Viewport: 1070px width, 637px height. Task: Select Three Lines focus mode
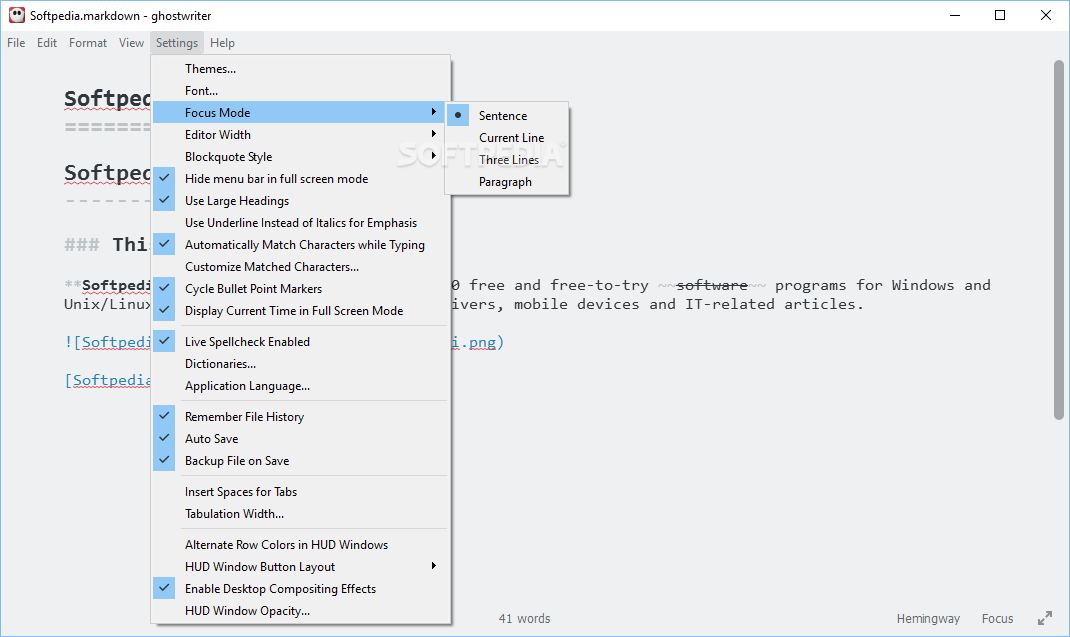coord(507,159)
